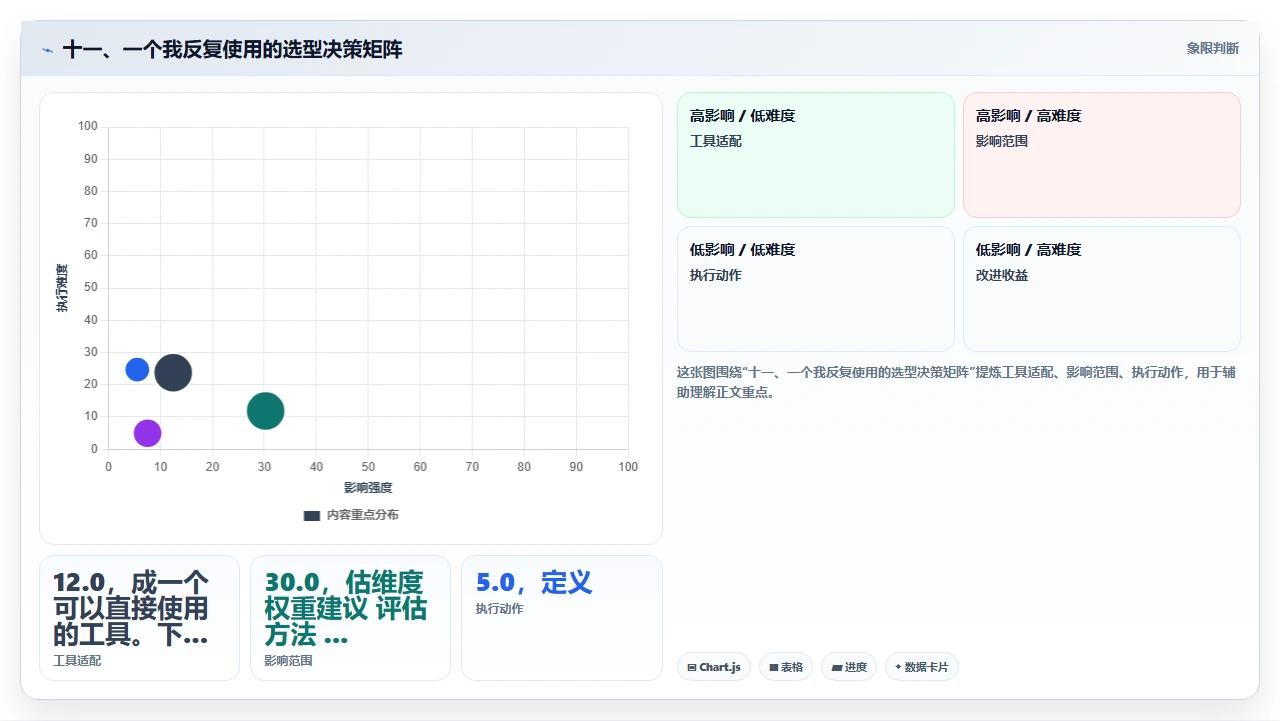Image resolution: width=1280 pixels, height=721 pixels.
Task: Click the icon inside the 表格 chip
Action: click(774, 667)
